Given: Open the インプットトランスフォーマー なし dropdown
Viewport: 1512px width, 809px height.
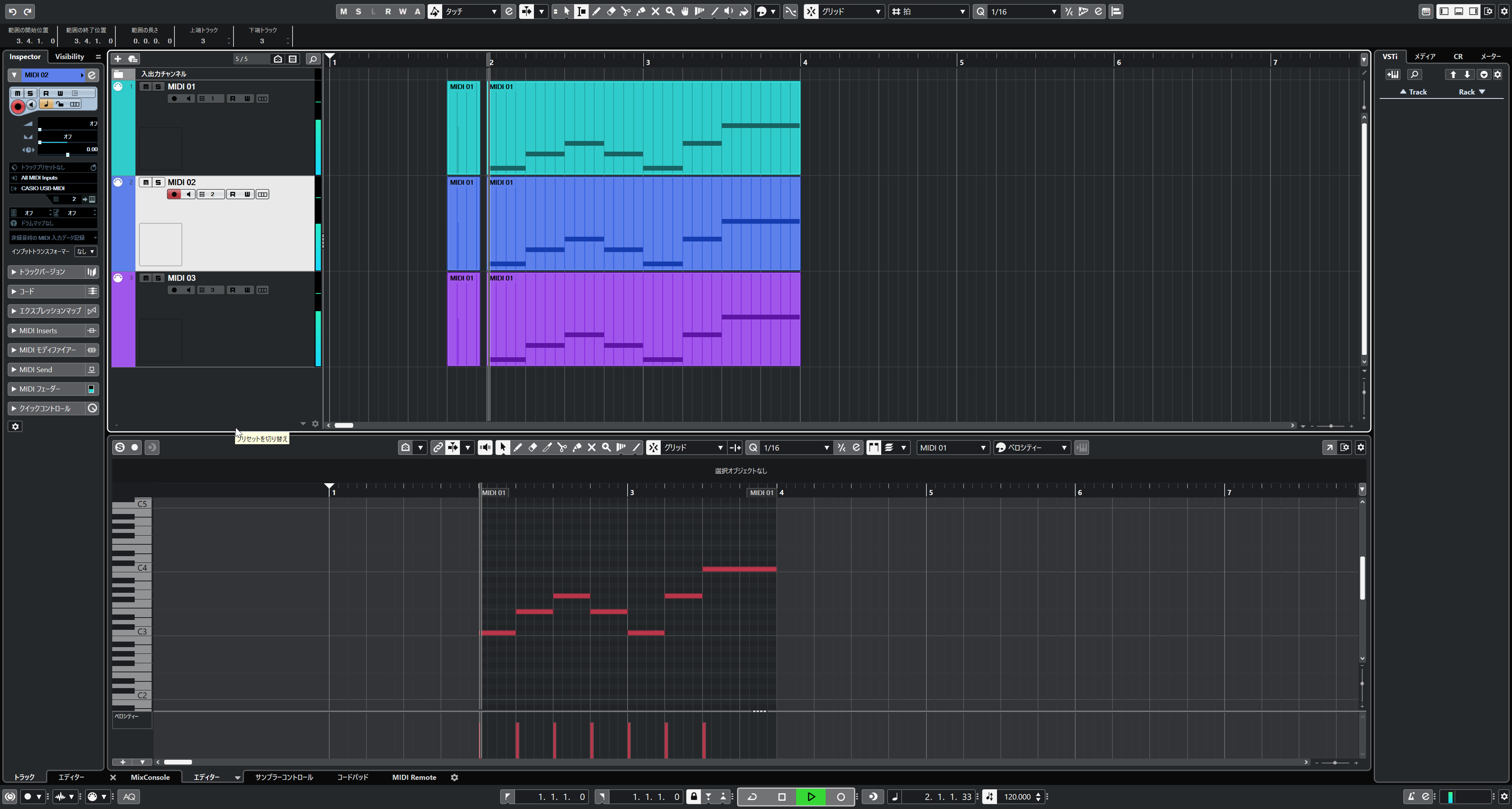Looking at the screenshot, I should click(x=86, y=251).
